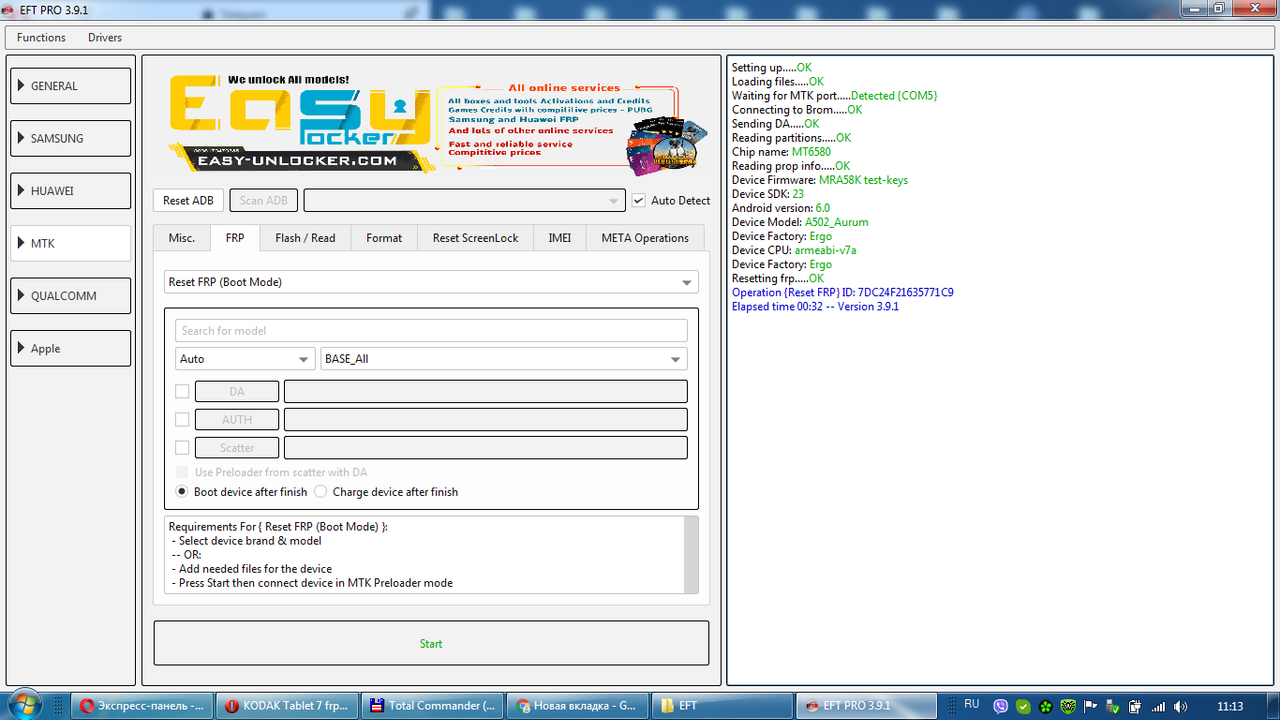Click the AUTH file path field
The width and height of the screenshot is (1280, 720).
coord(486,420)
